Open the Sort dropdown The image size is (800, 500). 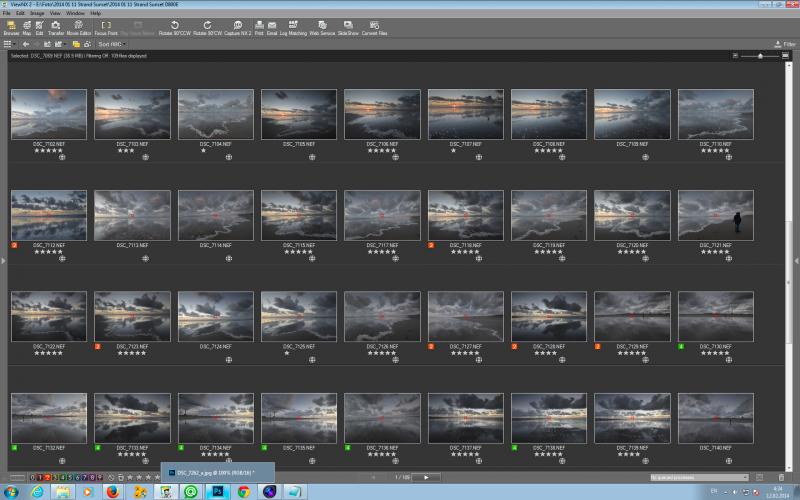(112, 44)
